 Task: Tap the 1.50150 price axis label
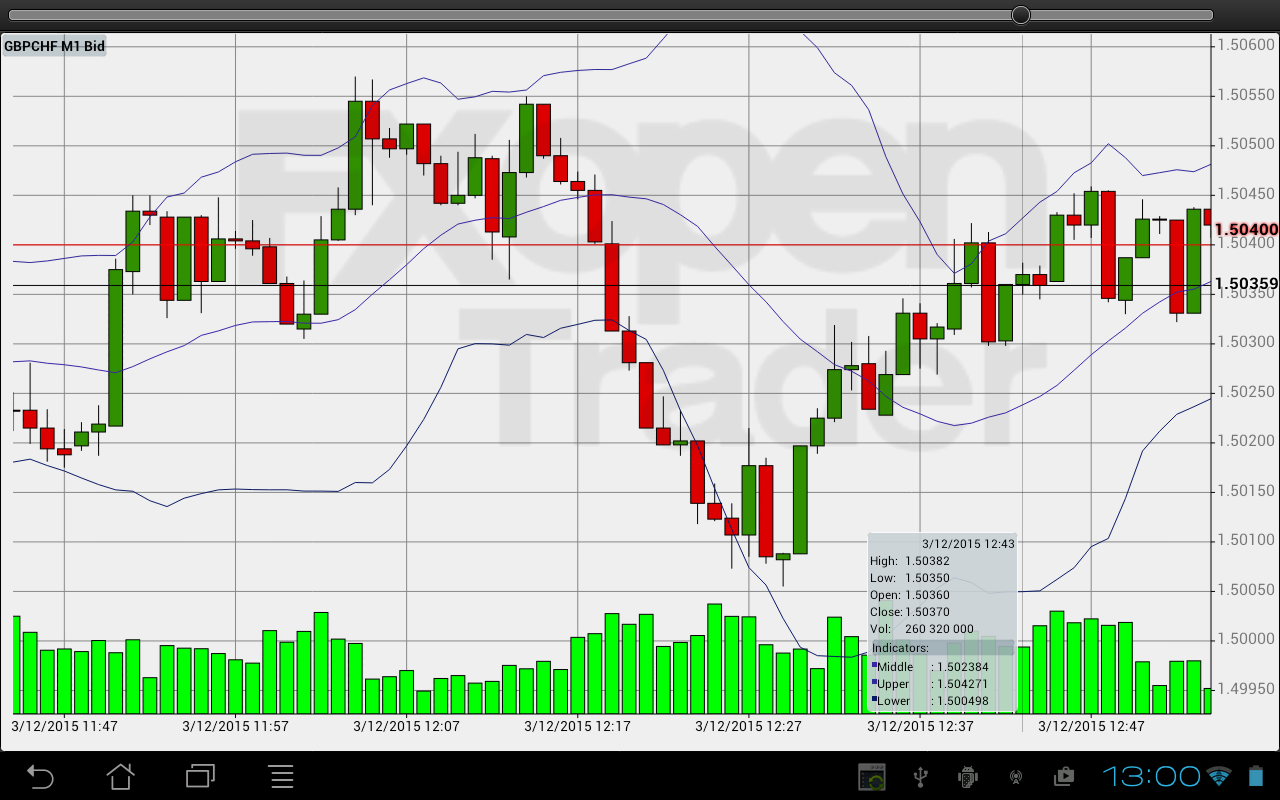1246,491
